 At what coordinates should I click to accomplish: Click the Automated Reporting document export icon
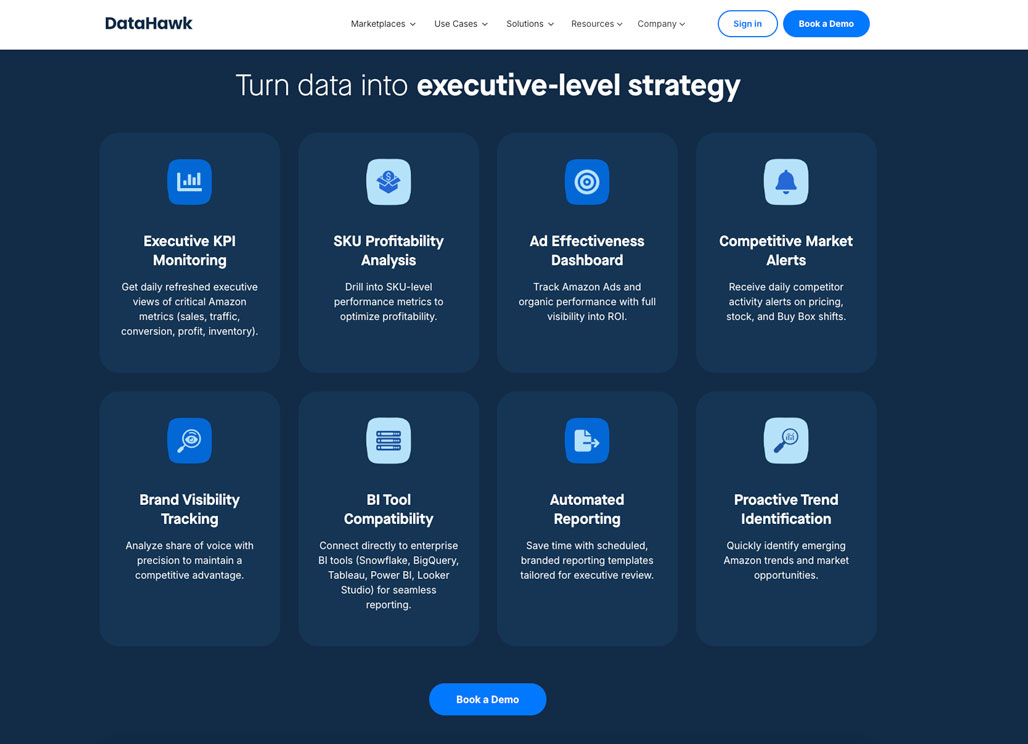tap(587, 440)
